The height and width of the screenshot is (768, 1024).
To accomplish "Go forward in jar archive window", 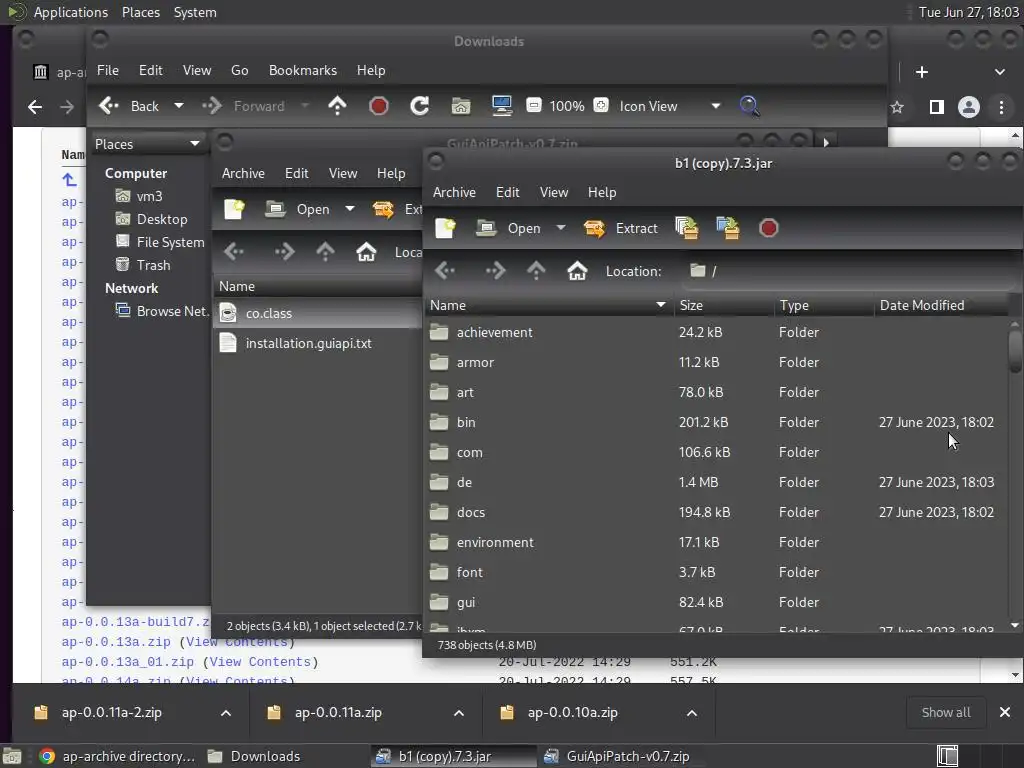I will (495, 270).
